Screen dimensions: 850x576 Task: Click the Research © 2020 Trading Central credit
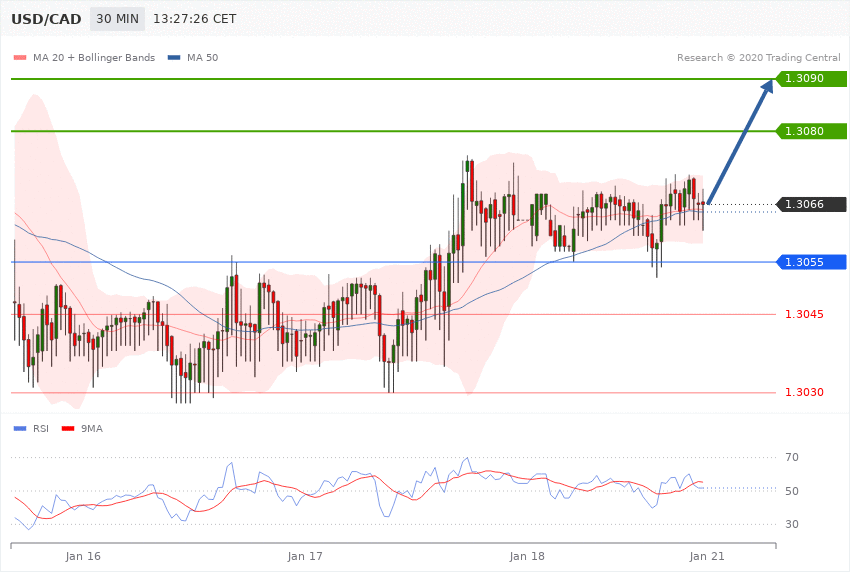coord(758,57)
